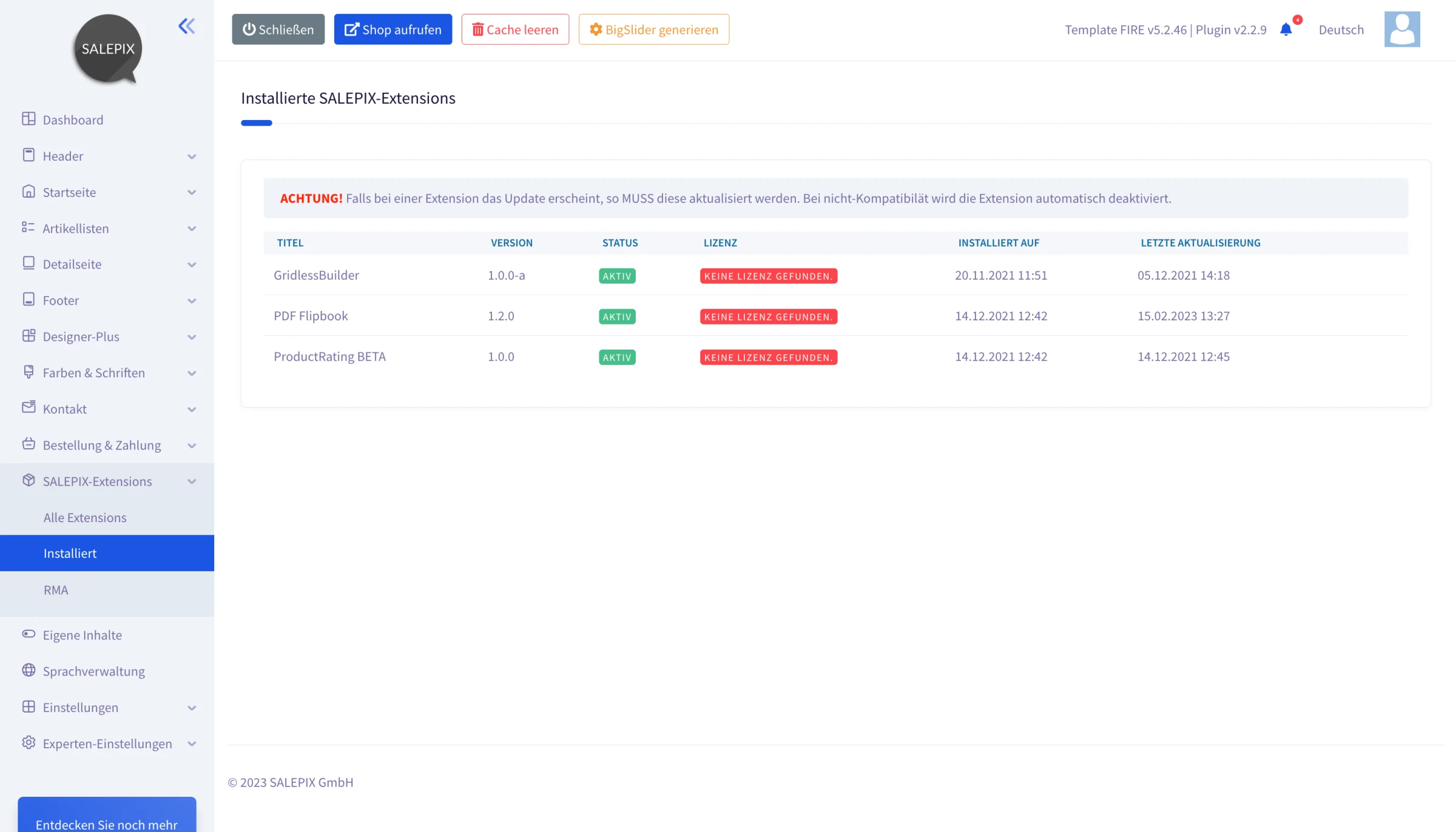Click the Designer-Plus tiles icon
1456x832 pixels.
[29, 336]
